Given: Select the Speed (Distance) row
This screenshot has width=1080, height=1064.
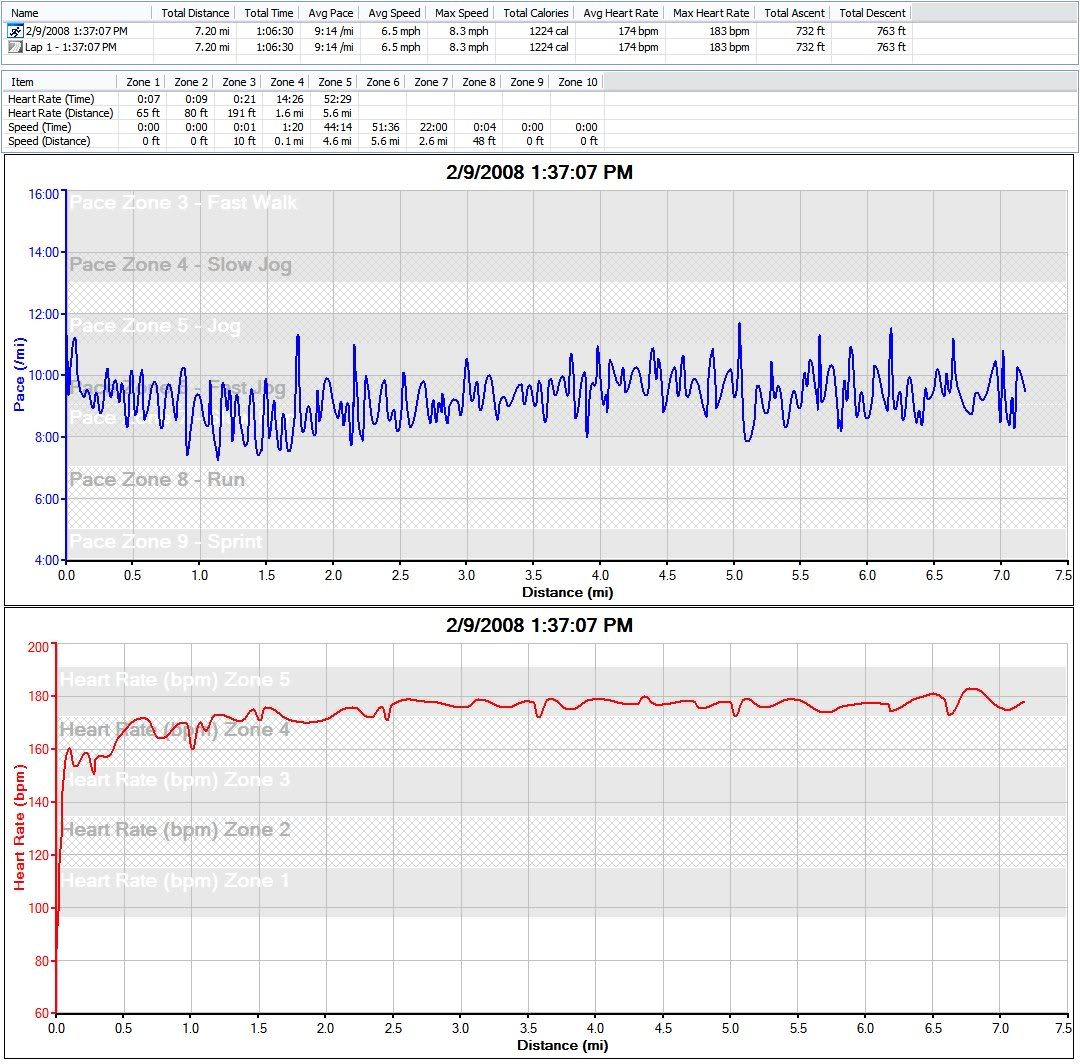Looking at the screenshot, I should pyautogui.click(x=48, y=141).
